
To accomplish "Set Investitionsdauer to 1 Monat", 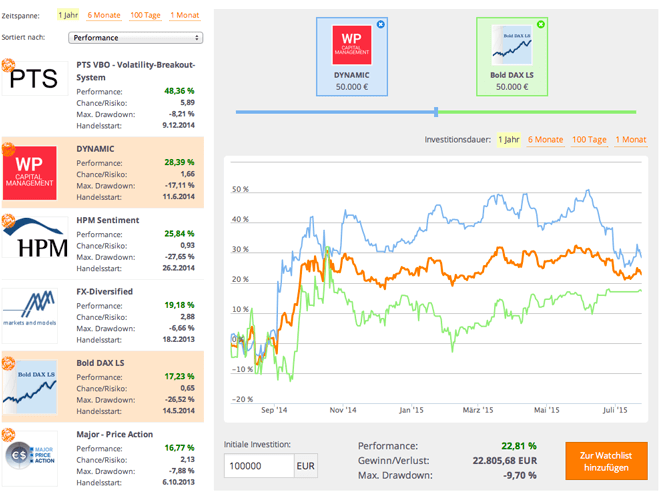I will click(631, 139).
